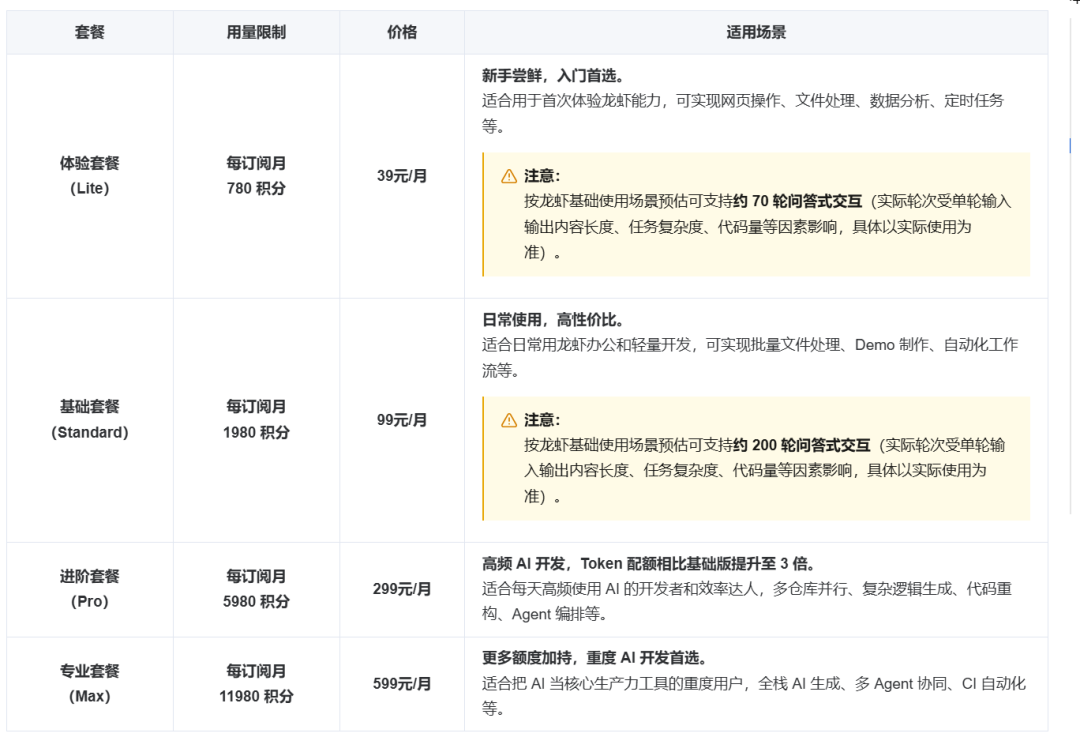Click heading 更多额度加持，重度 AI 开发首选。

595,658
